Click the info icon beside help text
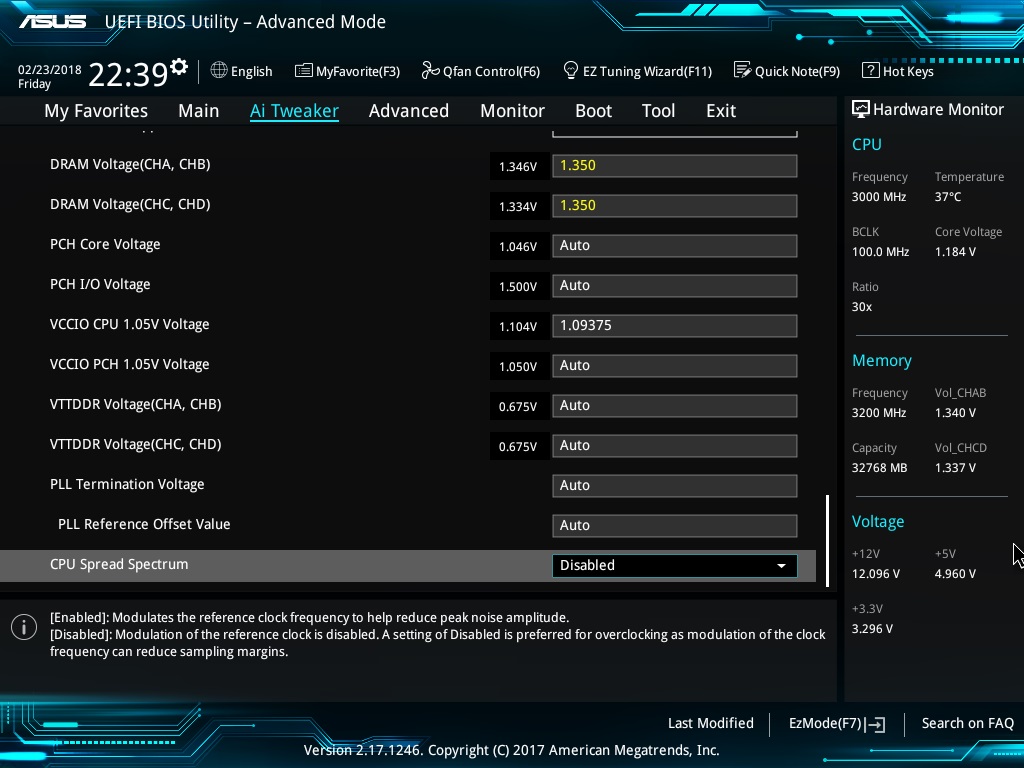The height and width of the screenshot is (768, 1024). pos(24,628)
